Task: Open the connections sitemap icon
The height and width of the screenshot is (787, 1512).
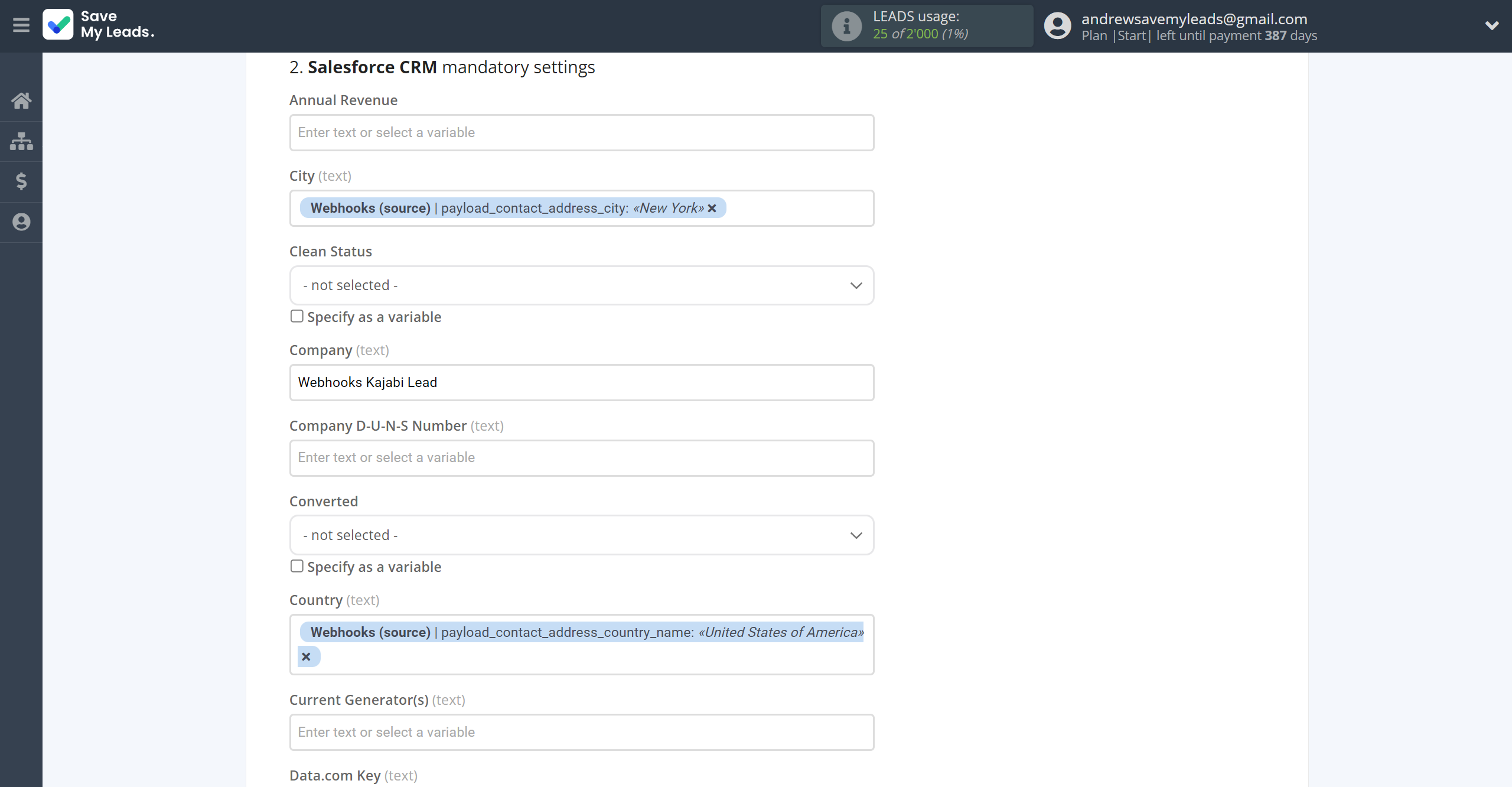Action: [21, 141]
